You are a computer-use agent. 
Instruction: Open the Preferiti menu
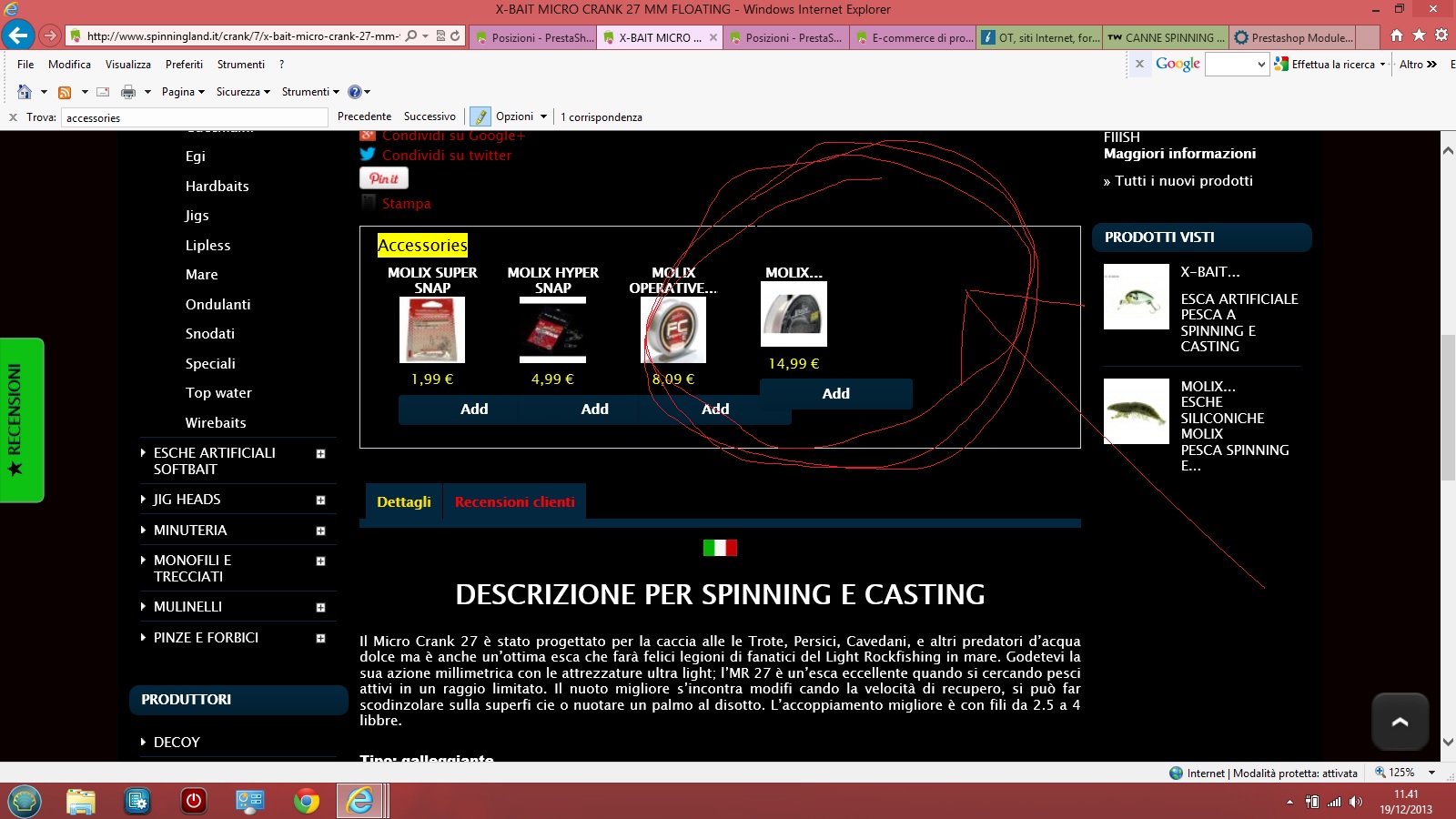click(x=184, y=65)
